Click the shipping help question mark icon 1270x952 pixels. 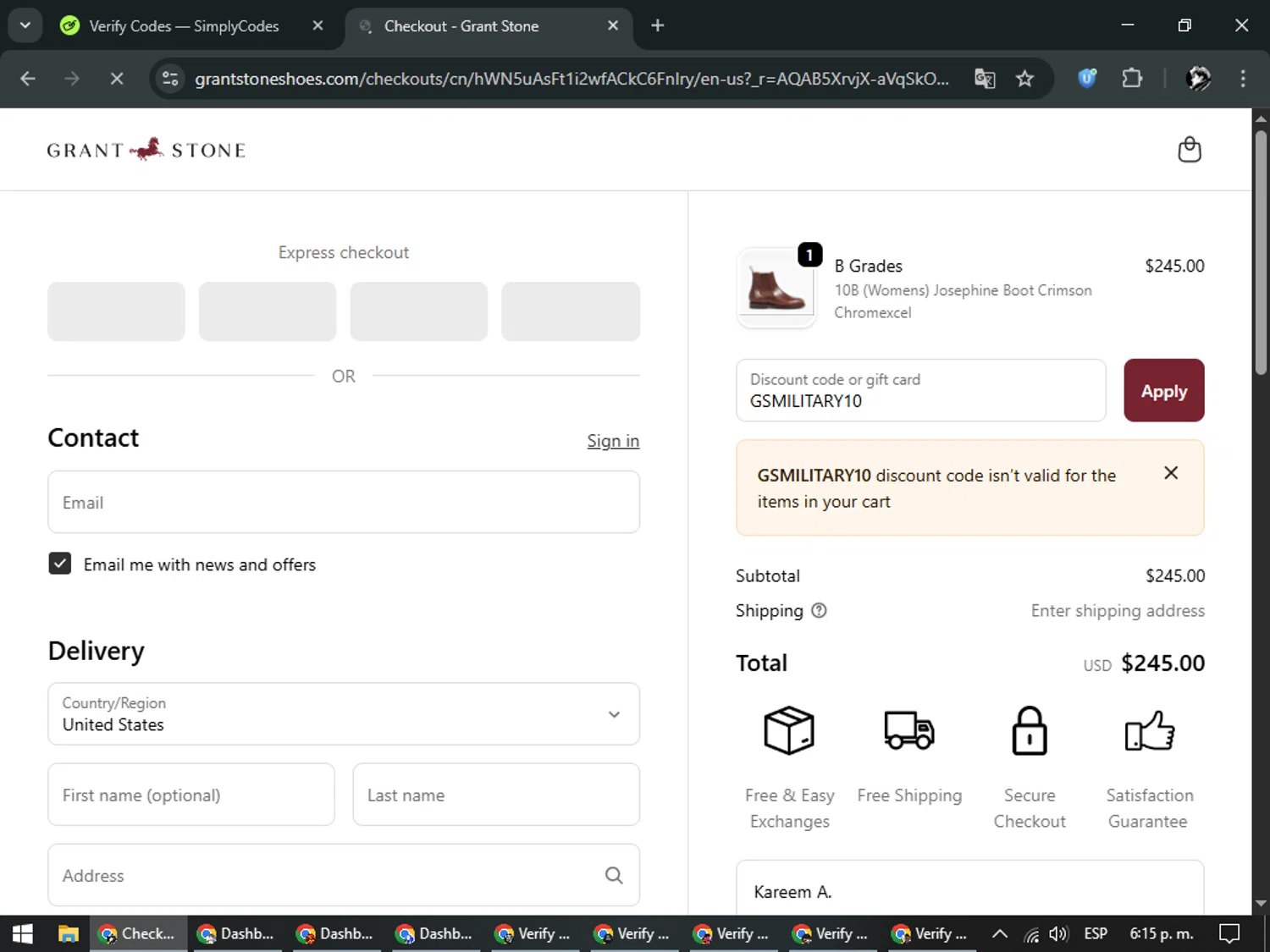click(x=819, y=610)
